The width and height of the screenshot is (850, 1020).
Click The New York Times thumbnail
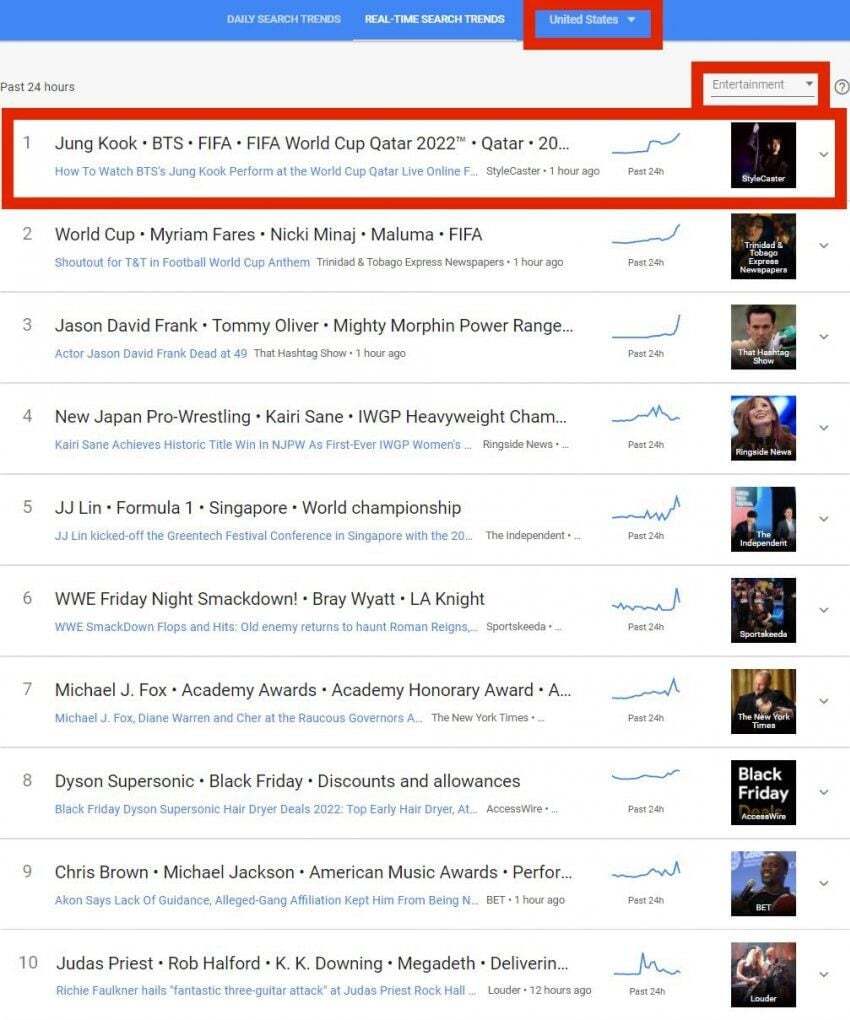click(763, 701)
